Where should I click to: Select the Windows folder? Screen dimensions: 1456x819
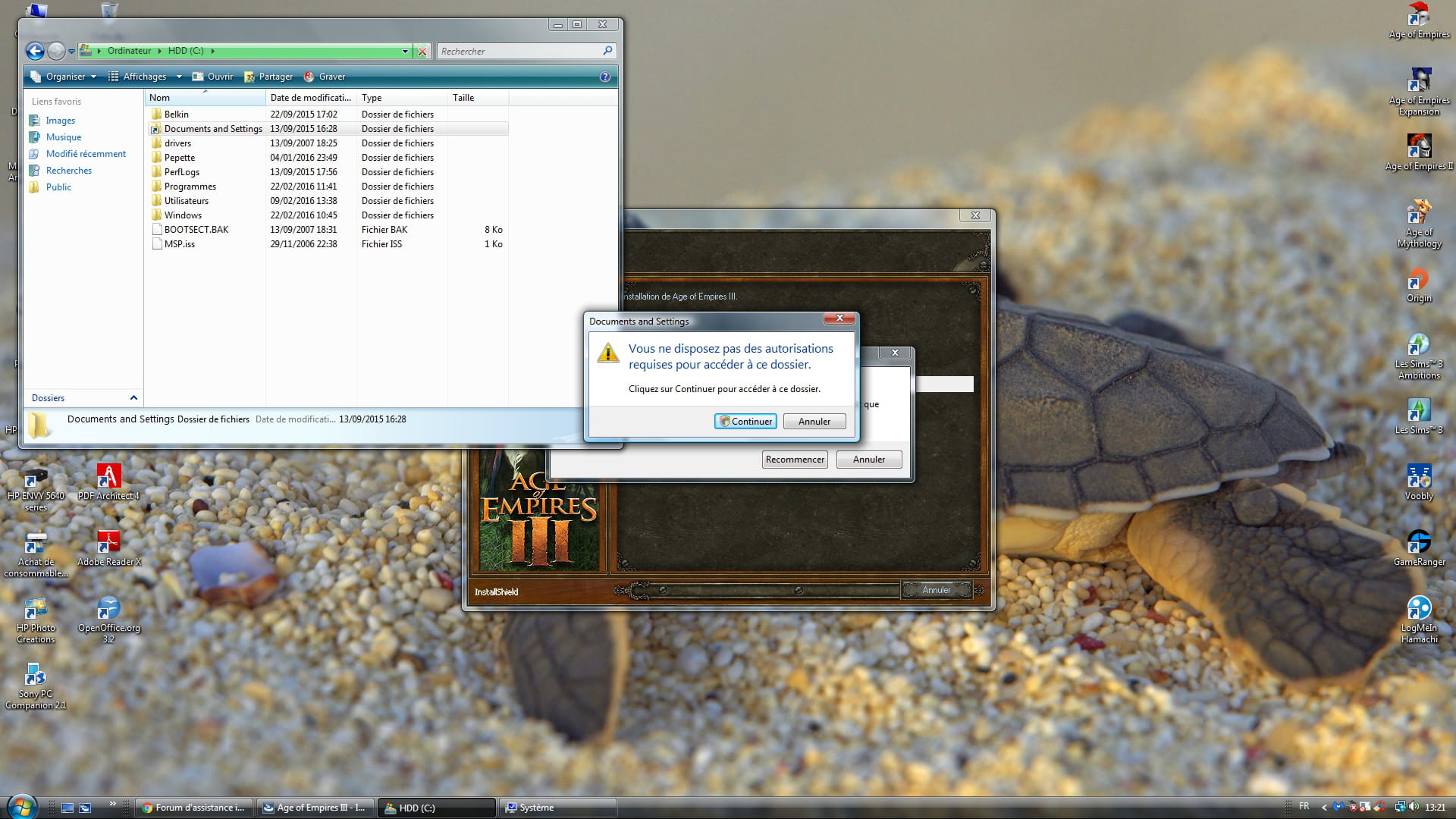click(183, 215)
